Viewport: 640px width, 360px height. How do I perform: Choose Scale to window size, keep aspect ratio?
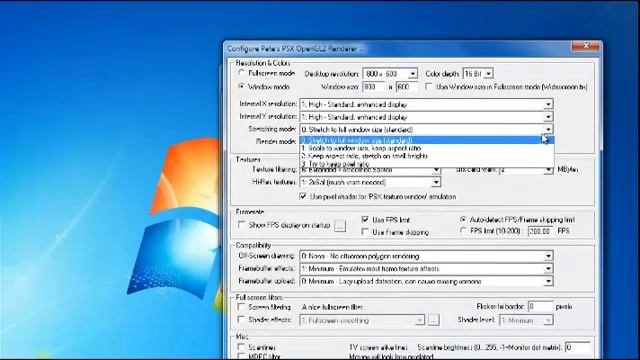click(427, 148)
